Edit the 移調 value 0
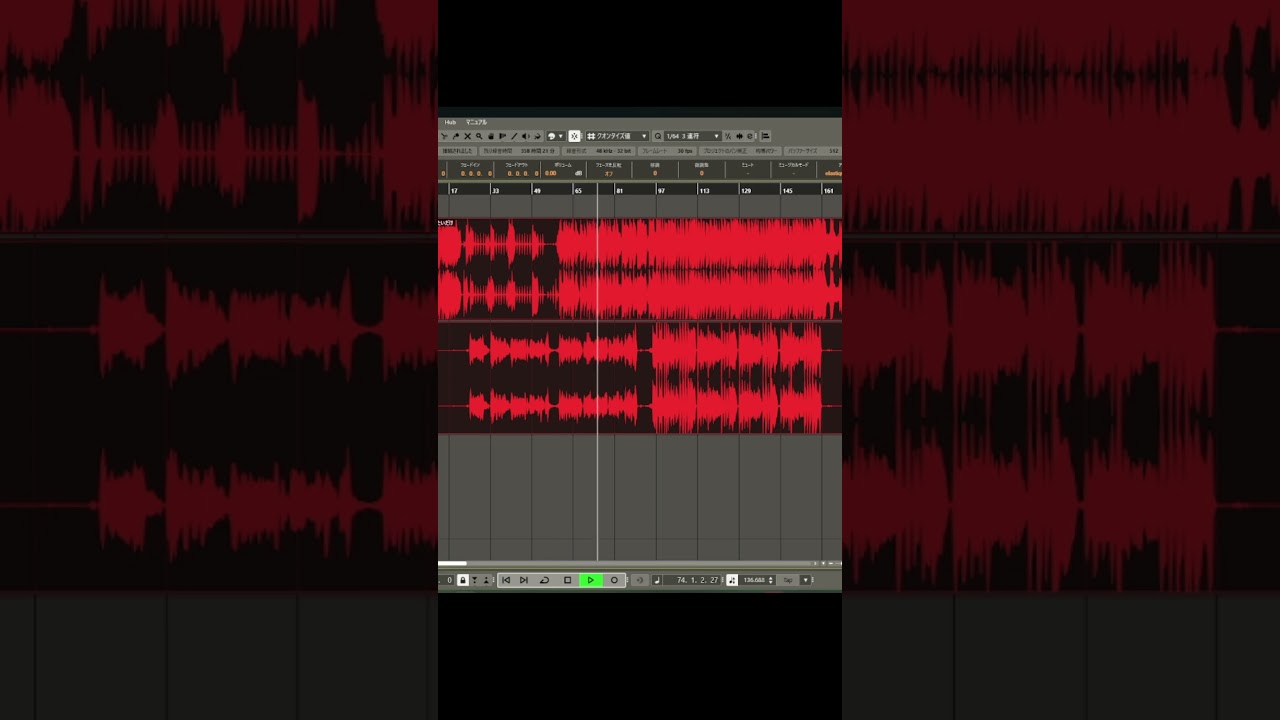The height and width of the screenshot is (720, 1280). (655, 173)
